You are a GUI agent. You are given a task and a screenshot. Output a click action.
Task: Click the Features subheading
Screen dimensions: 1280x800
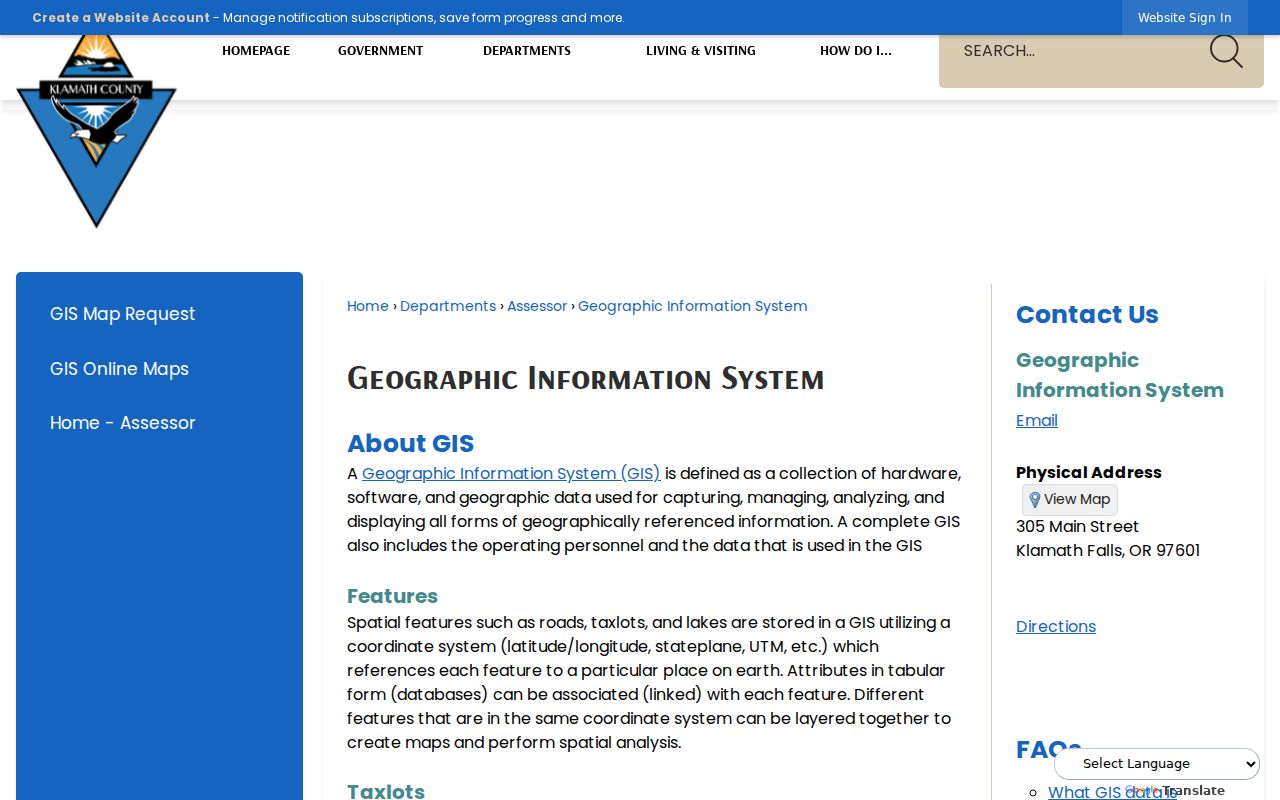pos(392,596)
